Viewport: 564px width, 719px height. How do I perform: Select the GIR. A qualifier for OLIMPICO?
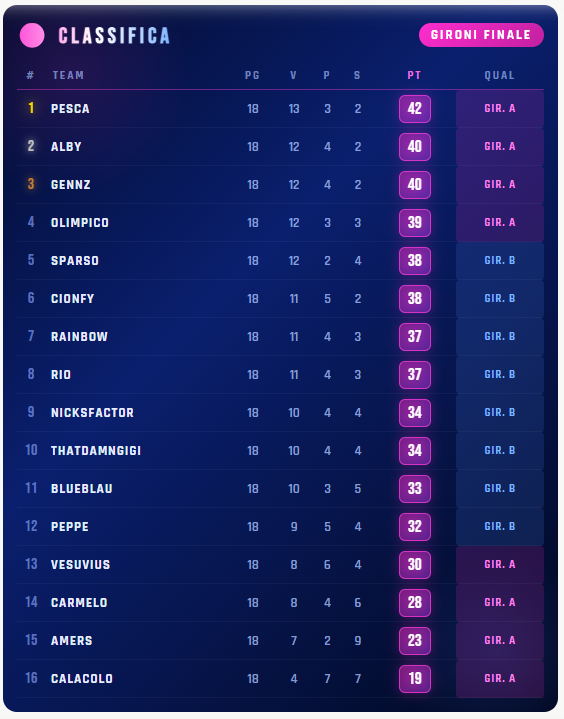point(500,223)
